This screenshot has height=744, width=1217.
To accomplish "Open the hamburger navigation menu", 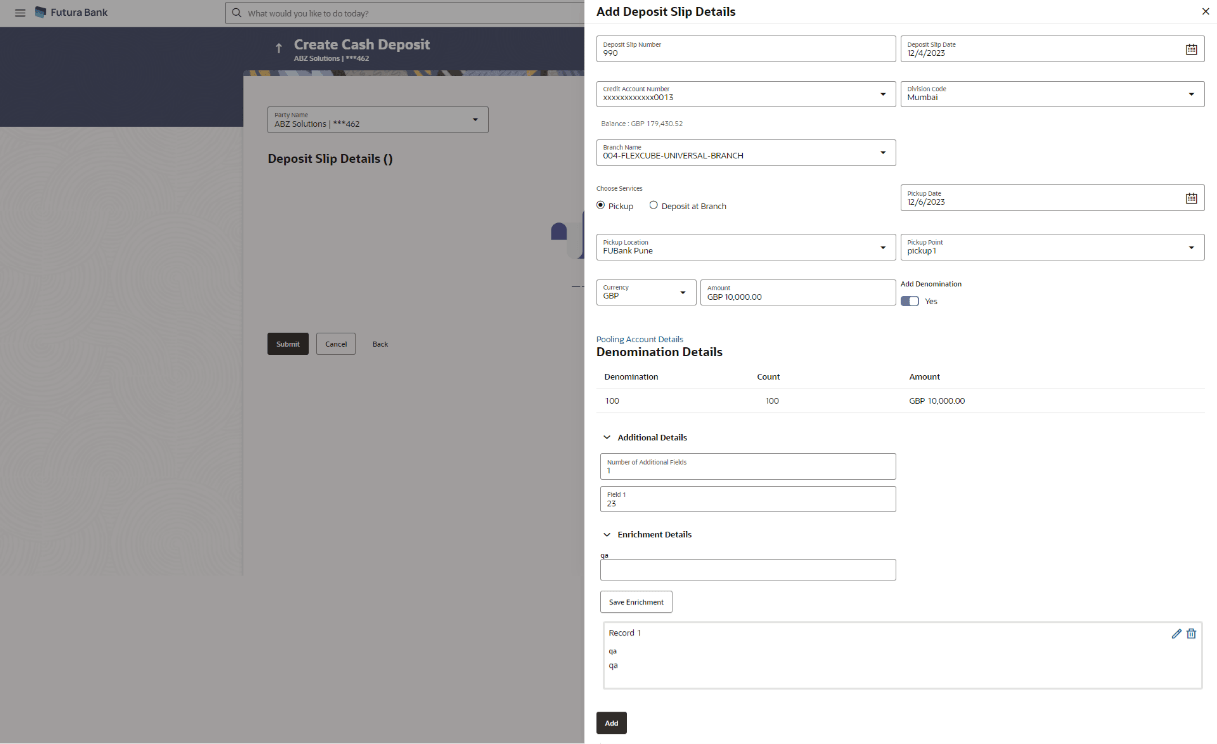I will click(x=20, y=13).
